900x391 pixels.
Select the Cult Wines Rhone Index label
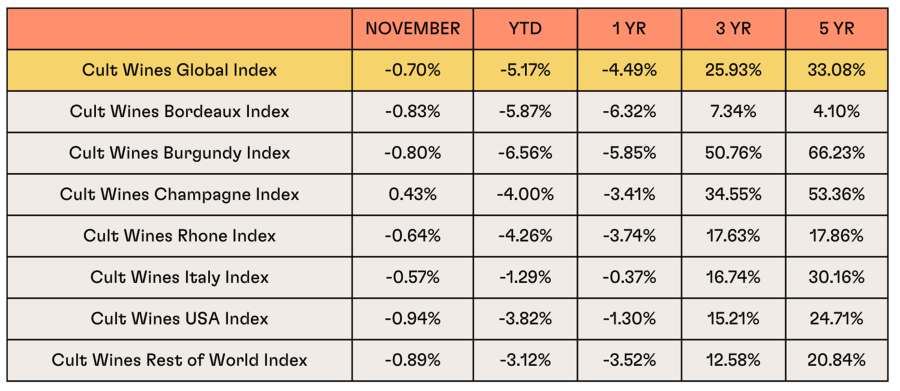(x=180, y=235)
